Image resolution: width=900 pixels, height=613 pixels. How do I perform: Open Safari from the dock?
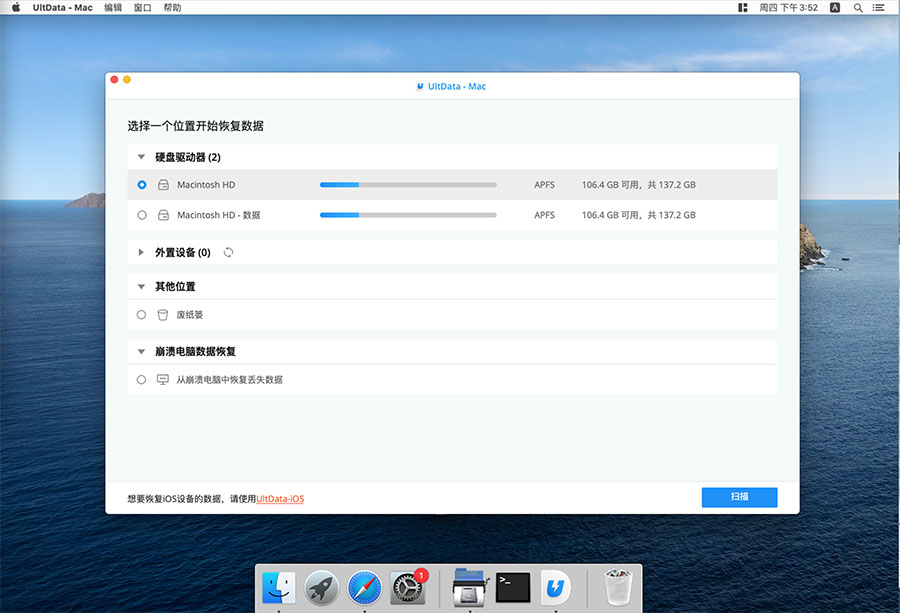pyautogui.click(x=364, y=588)
